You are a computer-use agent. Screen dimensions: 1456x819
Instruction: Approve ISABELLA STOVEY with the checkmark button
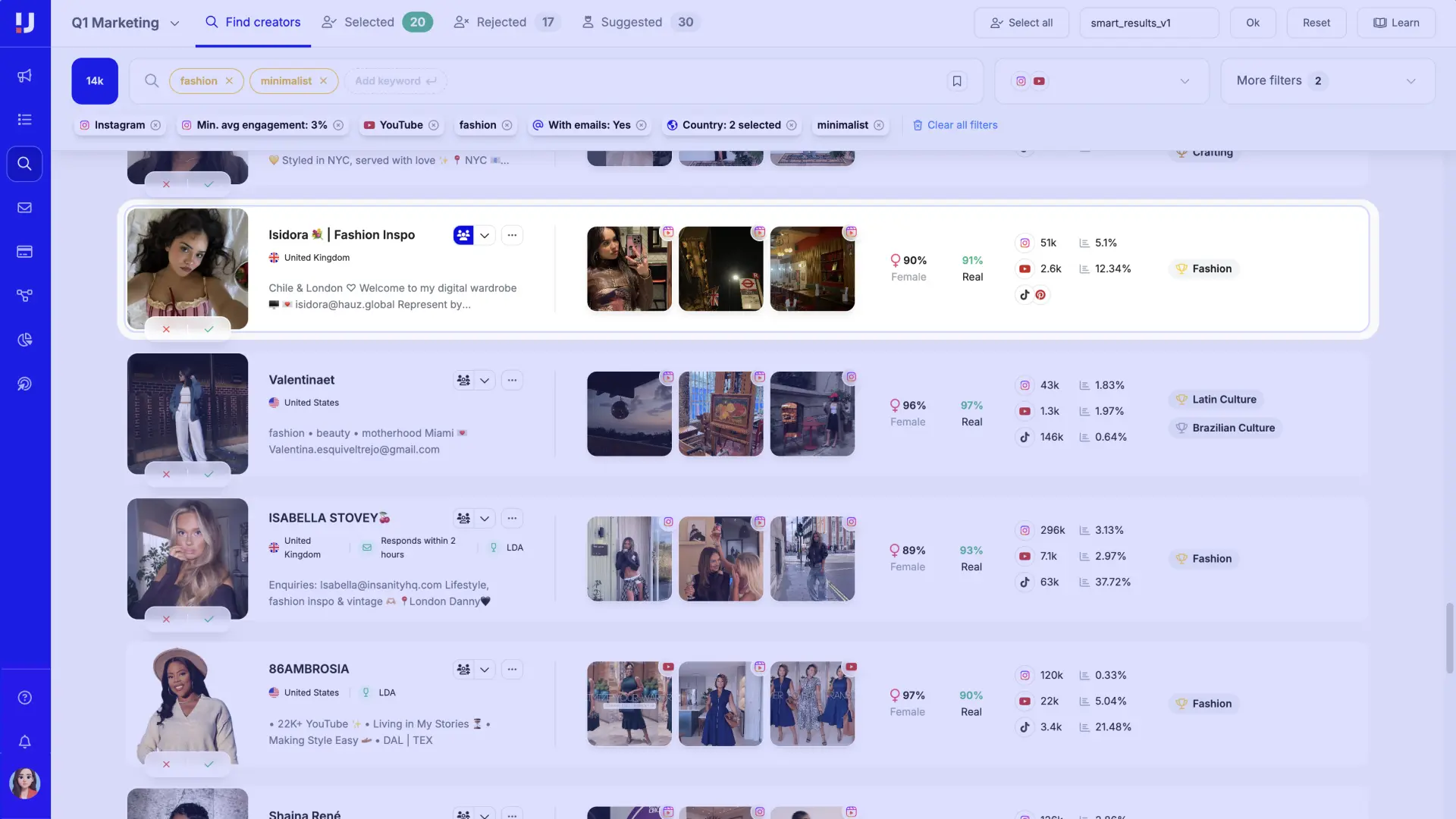(209, 619)
